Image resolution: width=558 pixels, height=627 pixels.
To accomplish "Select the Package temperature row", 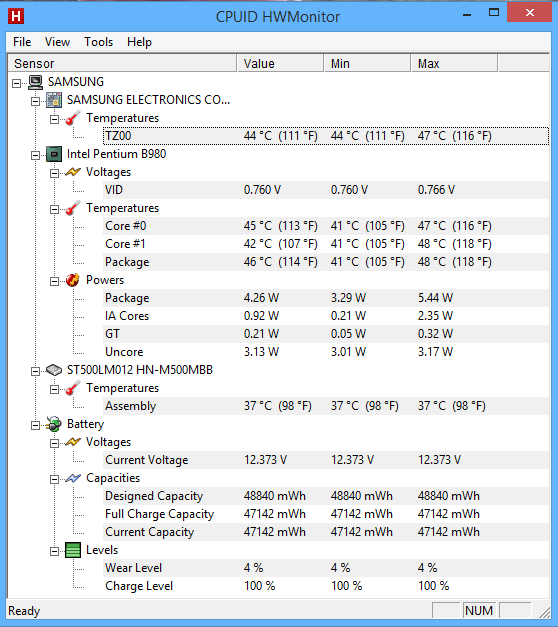I will click(x=326, y=262).
